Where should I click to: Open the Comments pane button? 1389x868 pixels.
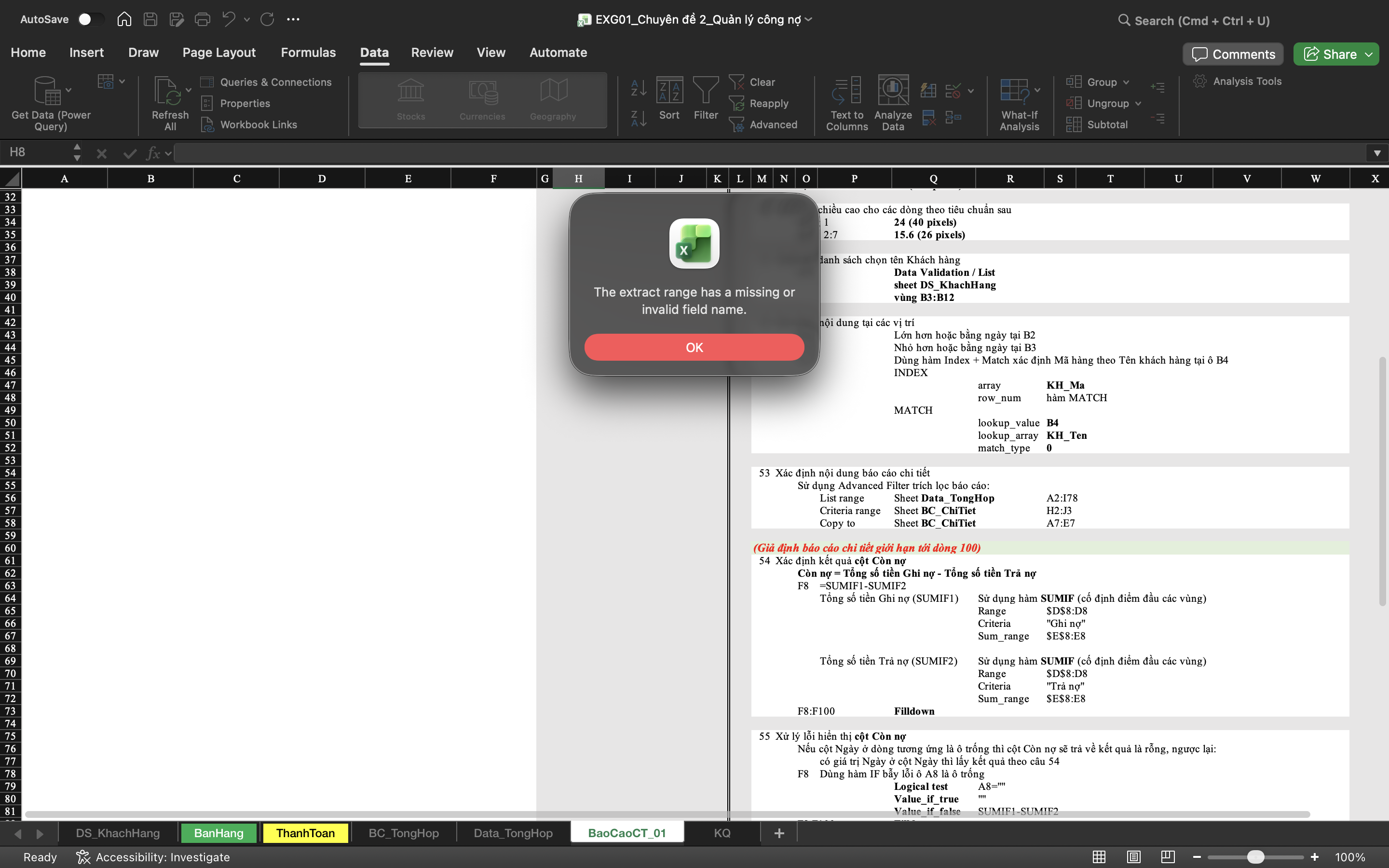point(1232,54)
